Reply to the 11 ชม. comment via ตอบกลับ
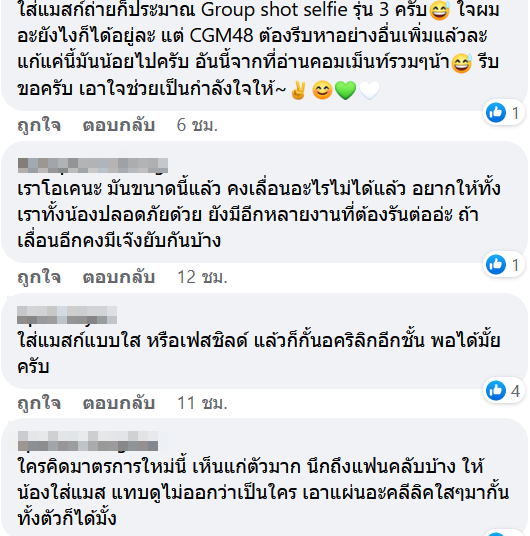530x536 pixels. [119, 403]
